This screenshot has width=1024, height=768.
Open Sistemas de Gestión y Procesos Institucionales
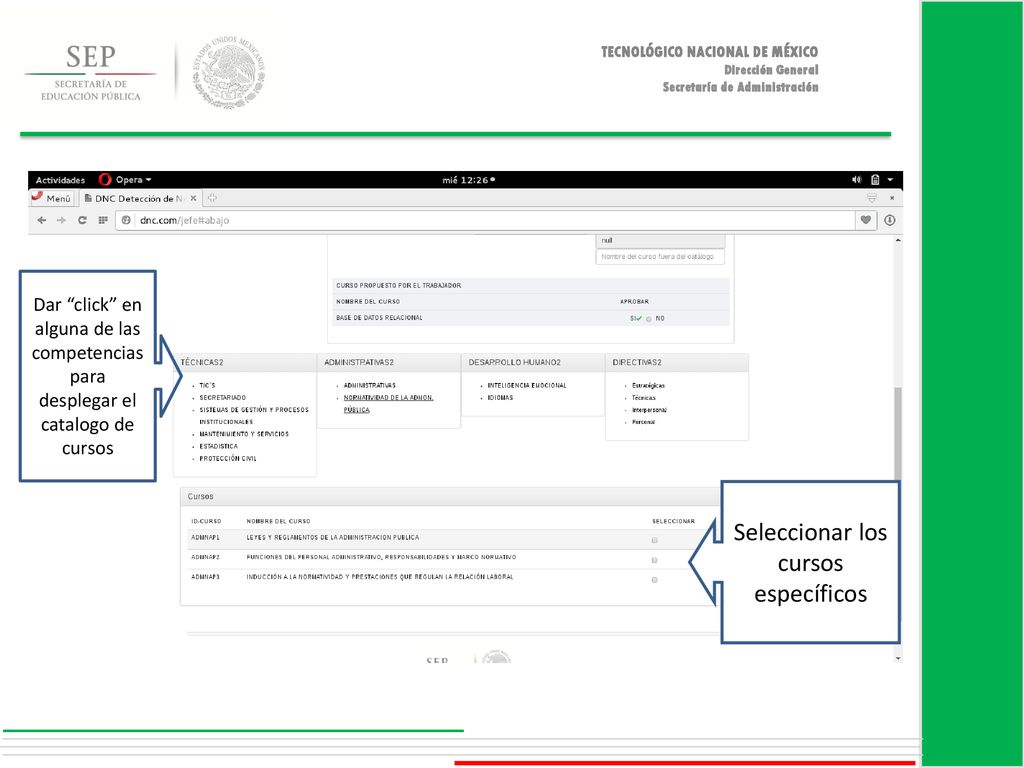(x=254, y=416)
